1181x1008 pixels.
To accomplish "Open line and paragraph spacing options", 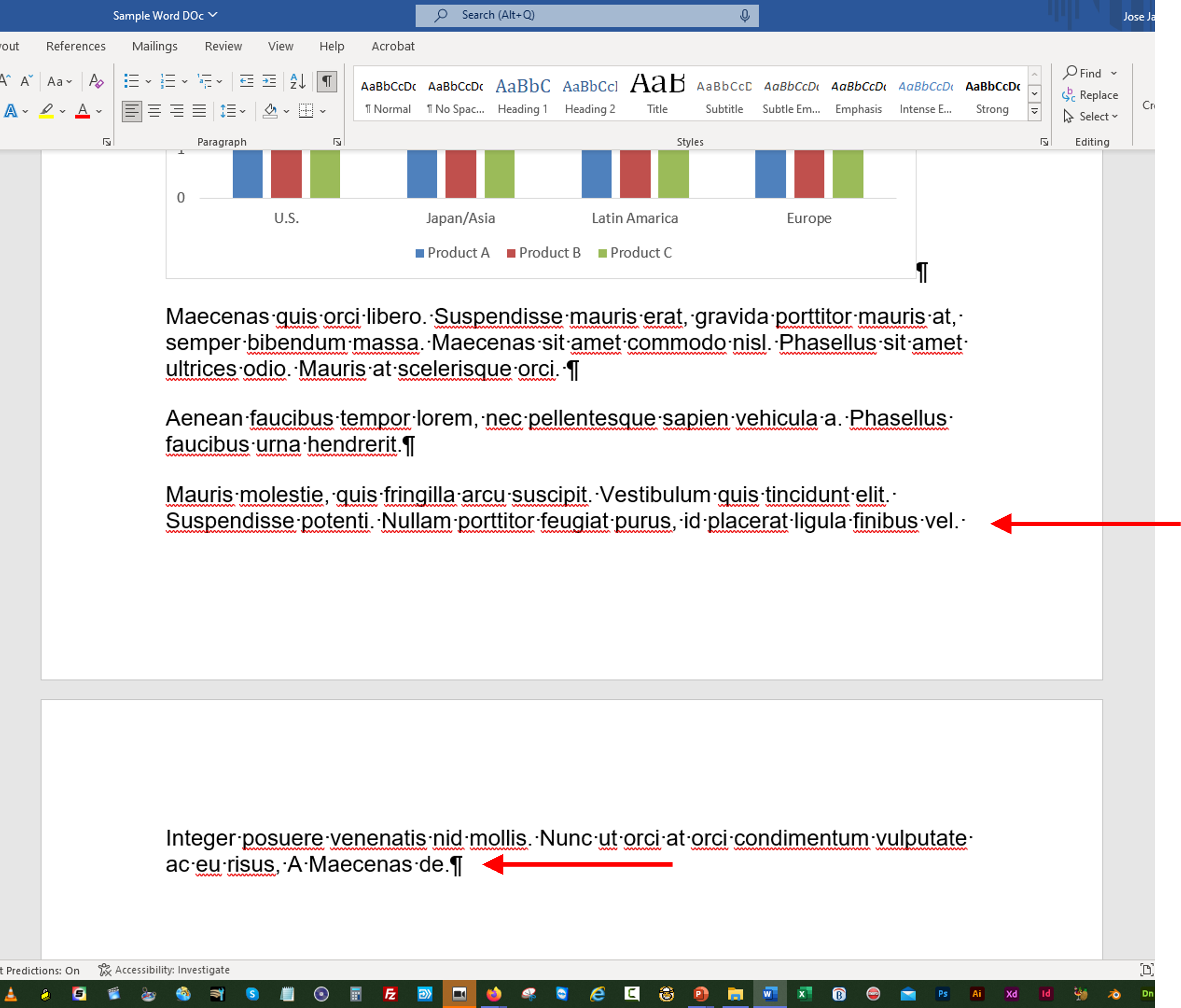I will (x=228, y=111).
